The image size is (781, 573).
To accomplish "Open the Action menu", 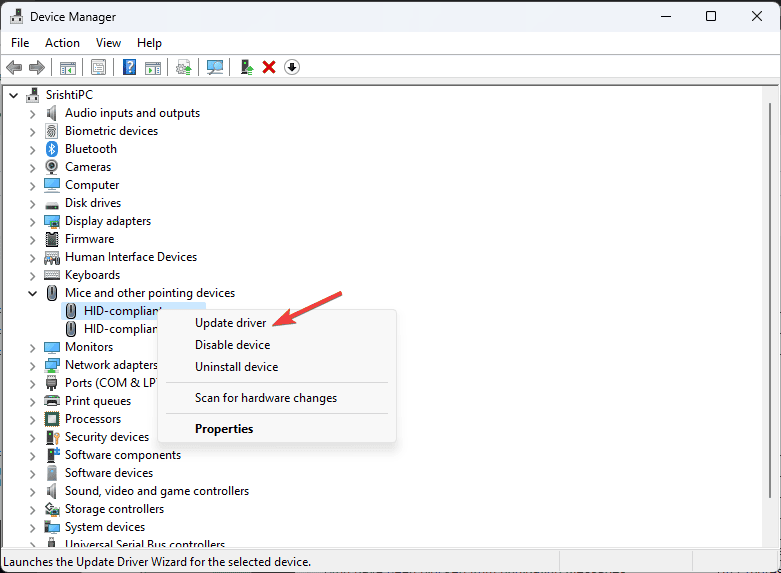I will click(x=62, y=43).
